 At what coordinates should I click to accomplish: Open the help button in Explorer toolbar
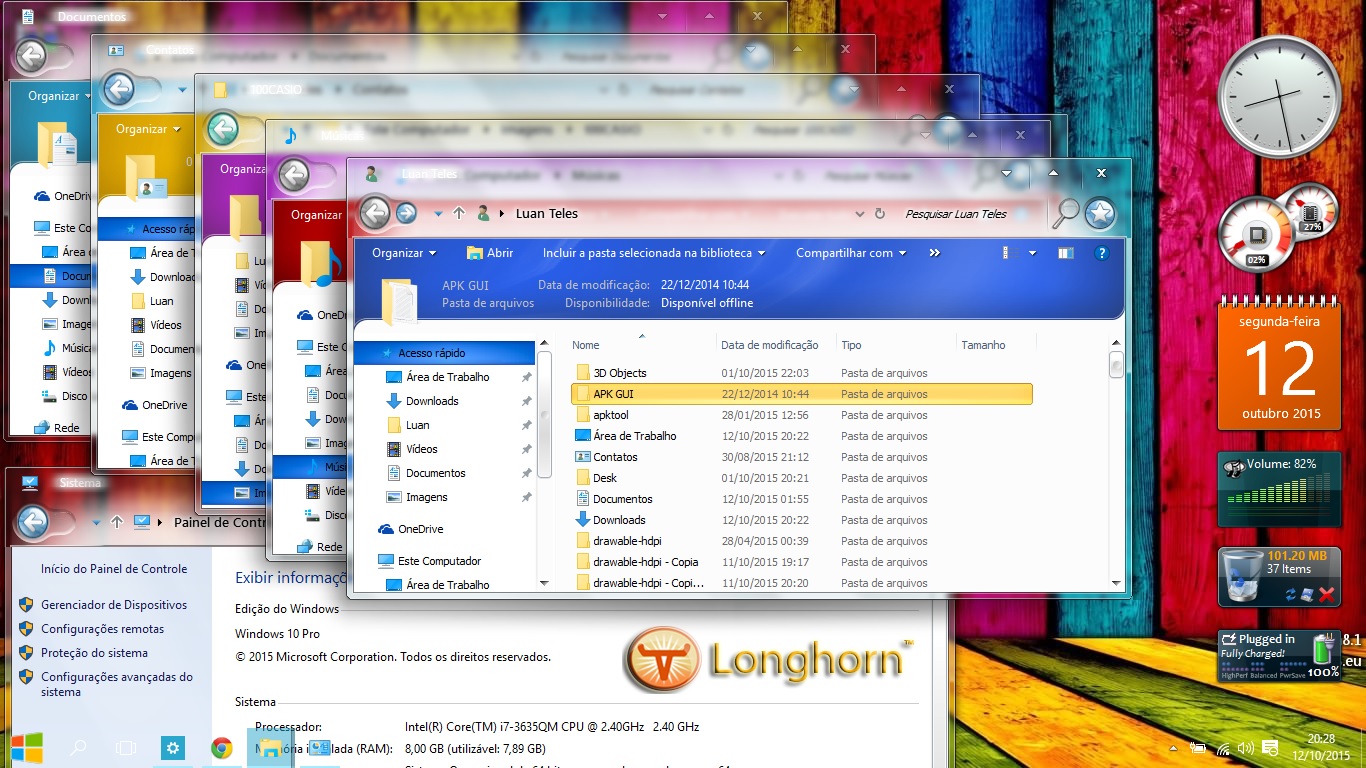[x=1102, y=253]
